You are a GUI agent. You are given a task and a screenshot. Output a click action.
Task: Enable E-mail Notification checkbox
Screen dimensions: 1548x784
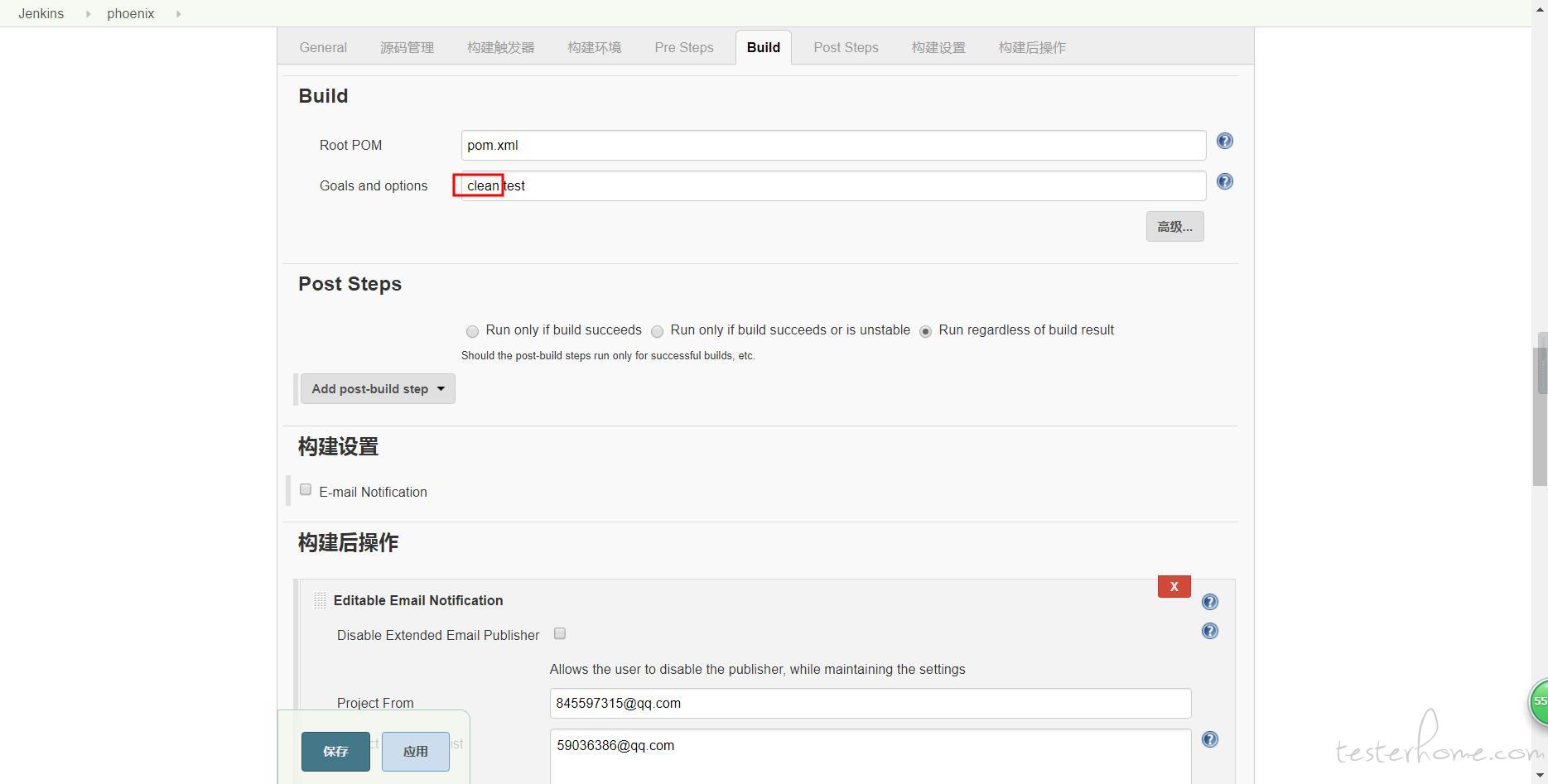(306, 490)
